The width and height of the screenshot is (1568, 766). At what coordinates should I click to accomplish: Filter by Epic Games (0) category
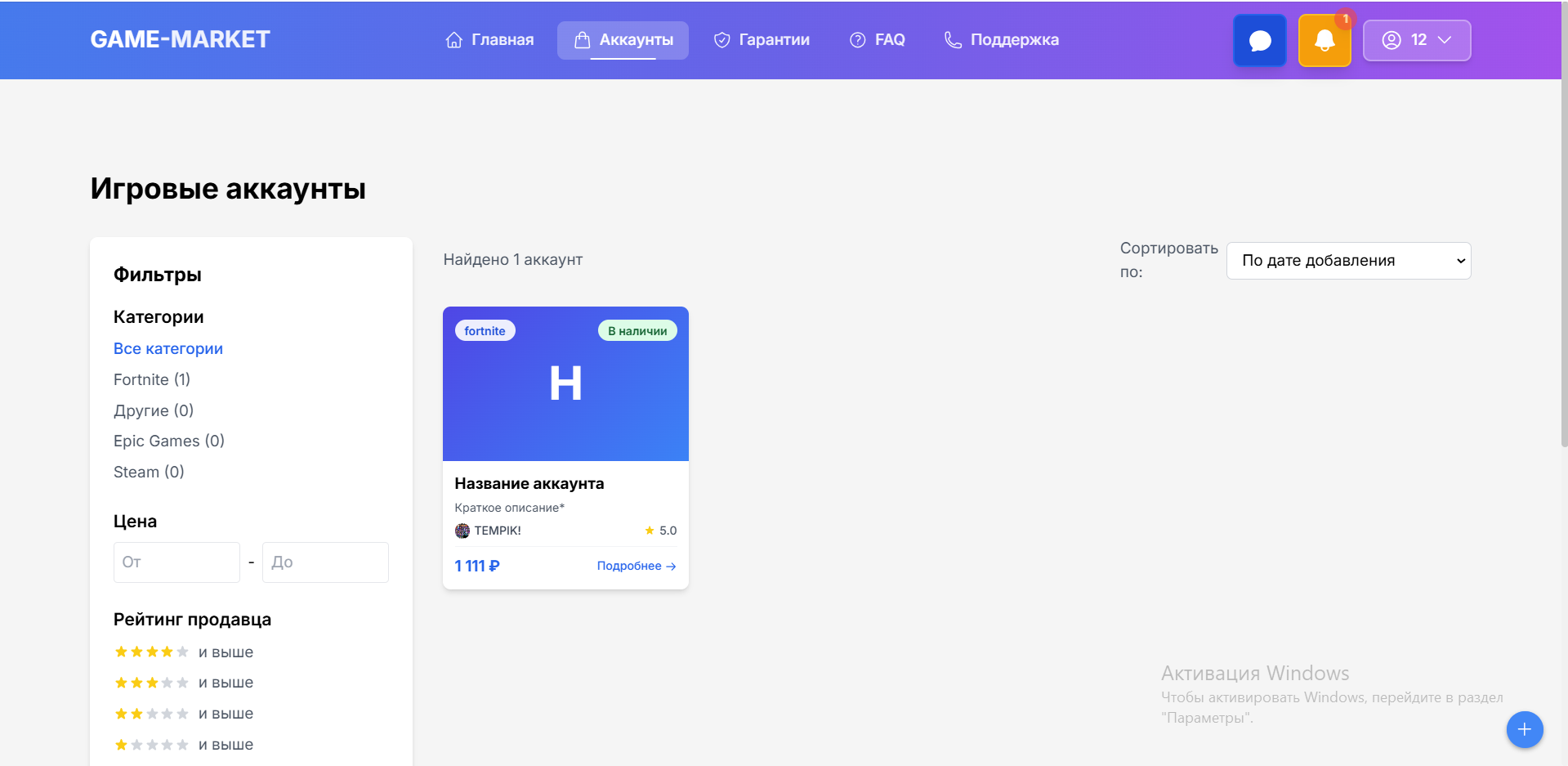169,441
